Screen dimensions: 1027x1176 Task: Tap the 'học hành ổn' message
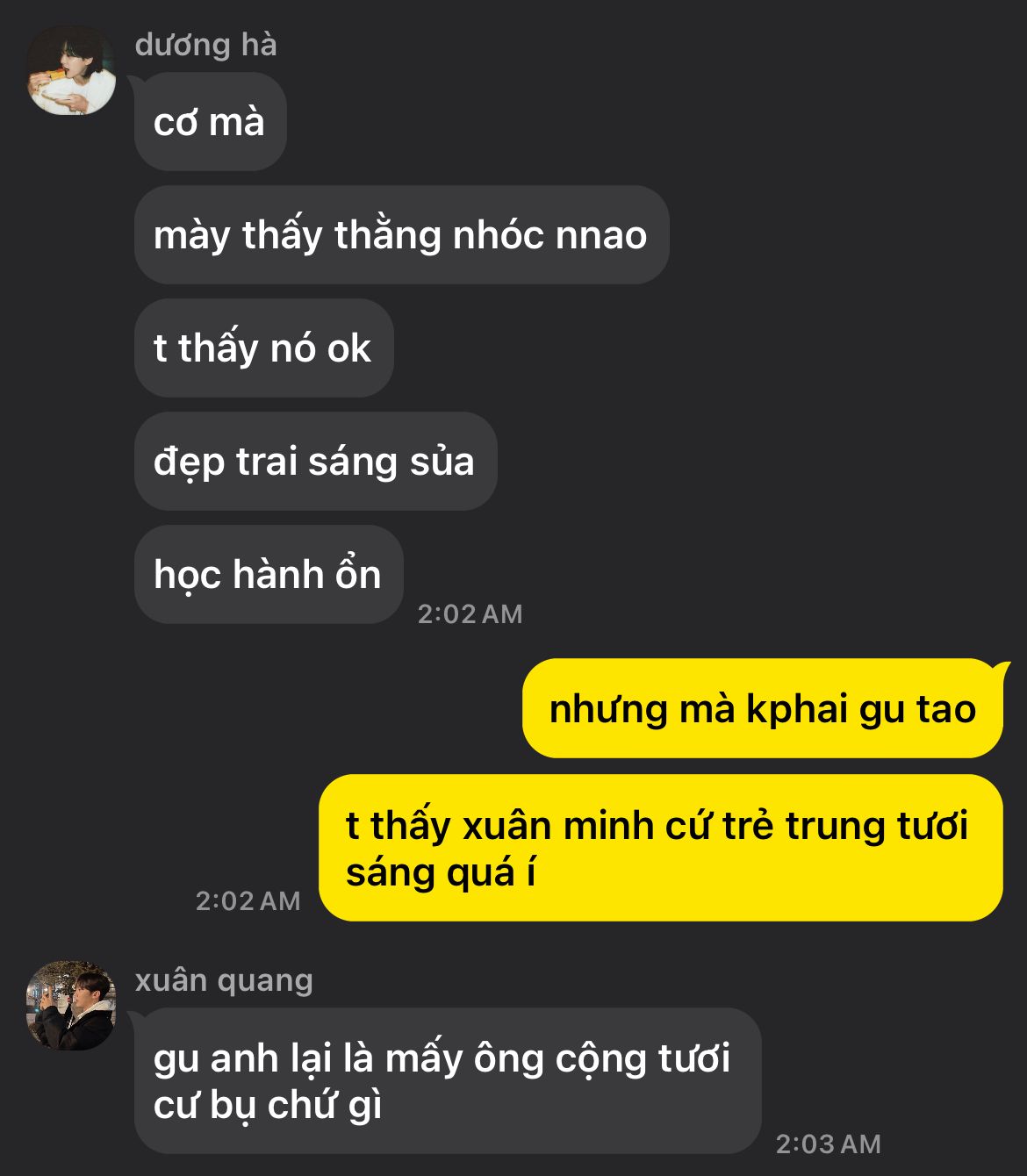point(269,575)
